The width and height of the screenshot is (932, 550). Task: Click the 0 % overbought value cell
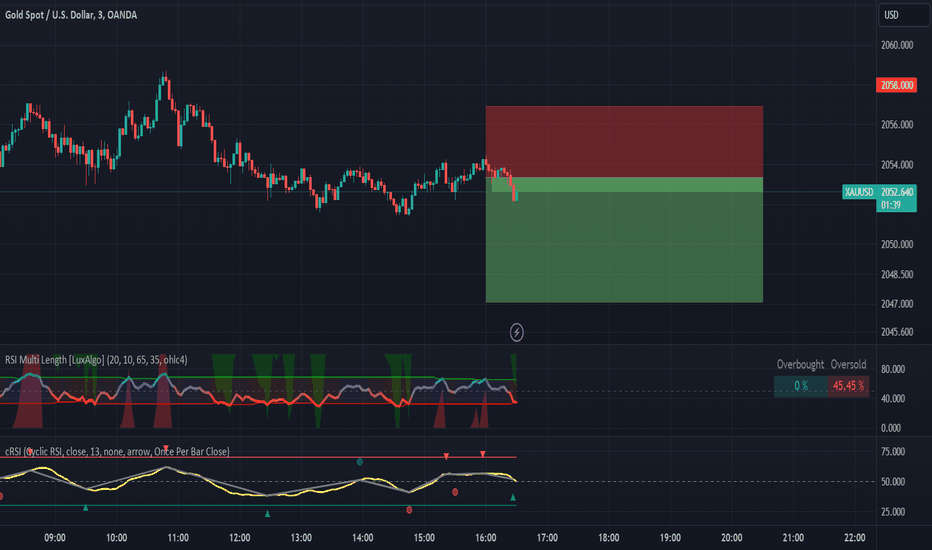pos(801,386)
